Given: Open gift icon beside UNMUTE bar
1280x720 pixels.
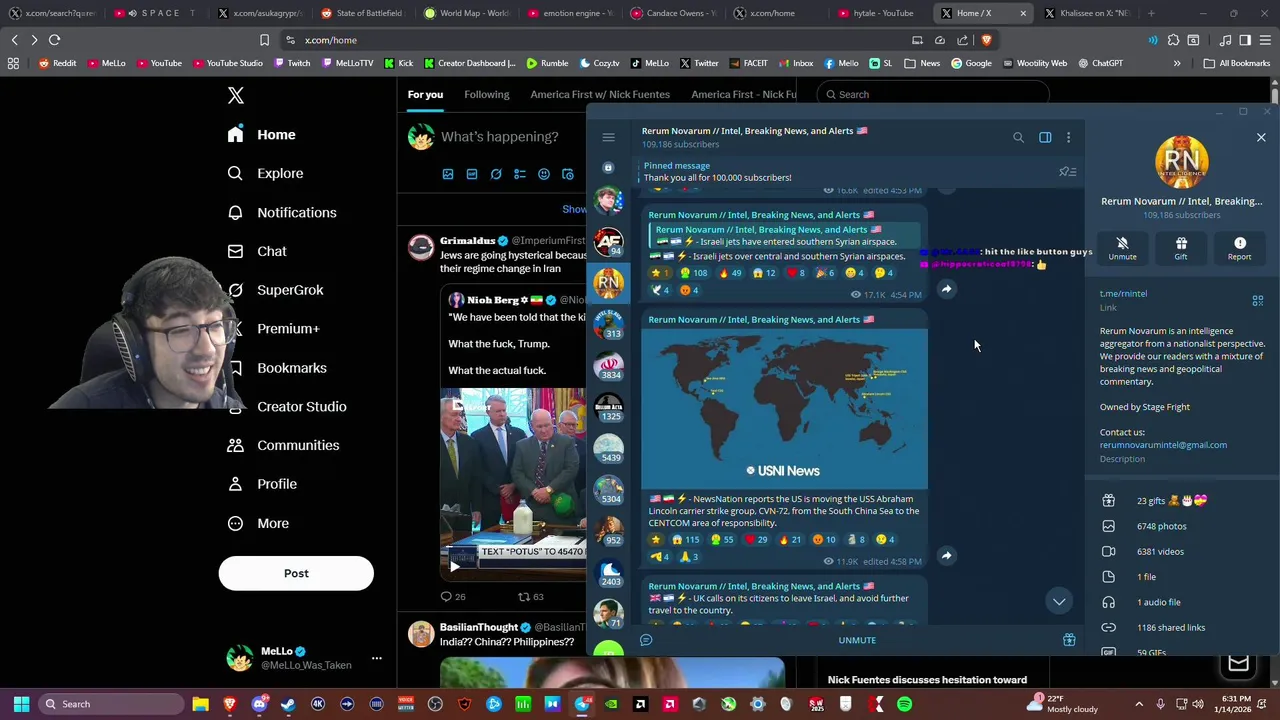Looking at the screenshot, I should click(x=1069, y=640).
